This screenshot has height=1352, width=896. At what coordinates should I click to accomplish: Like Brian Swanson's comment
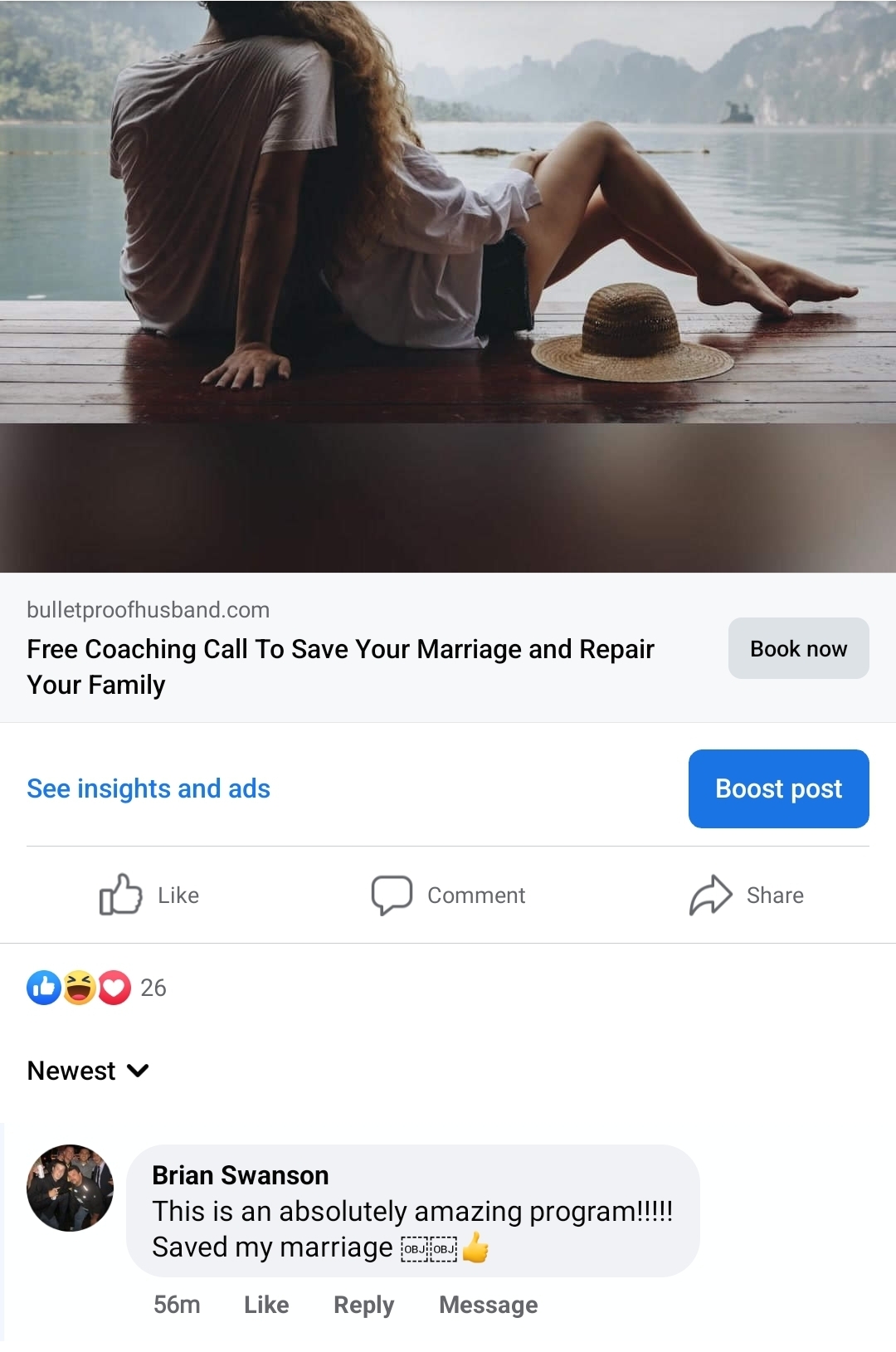coord(266,1305)
